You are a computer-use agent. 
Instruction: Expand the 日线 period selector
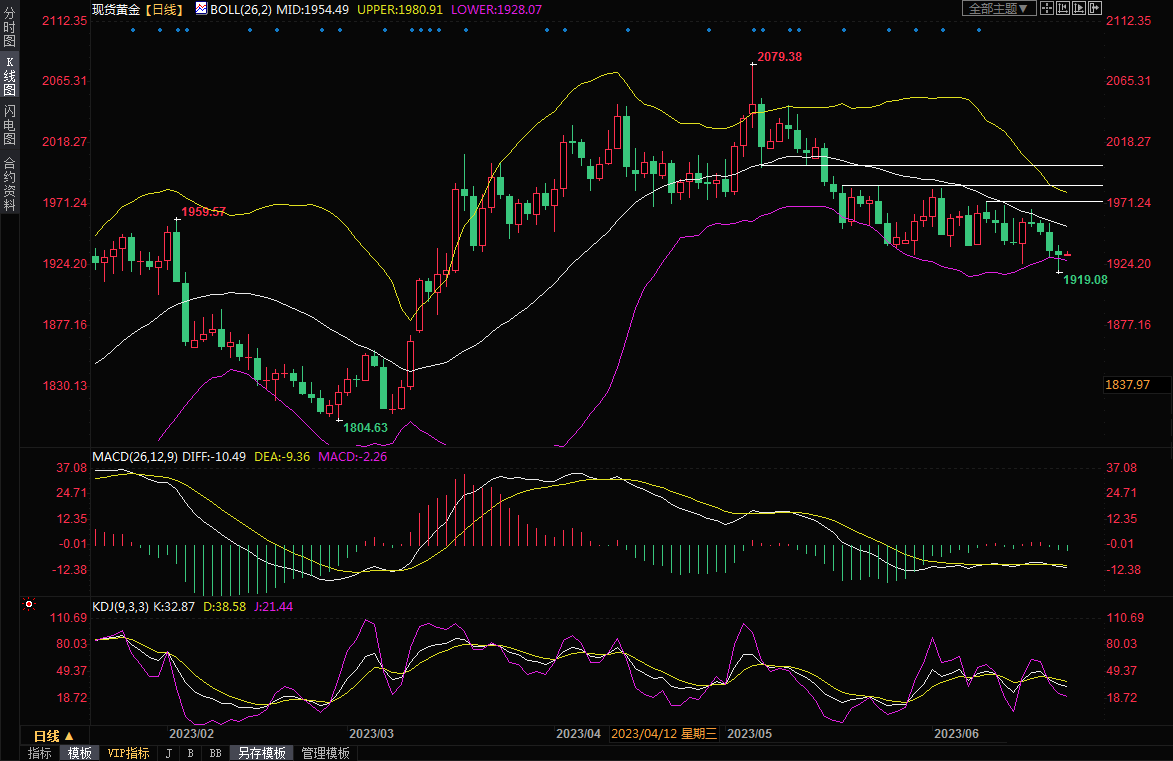pos(54,735)
